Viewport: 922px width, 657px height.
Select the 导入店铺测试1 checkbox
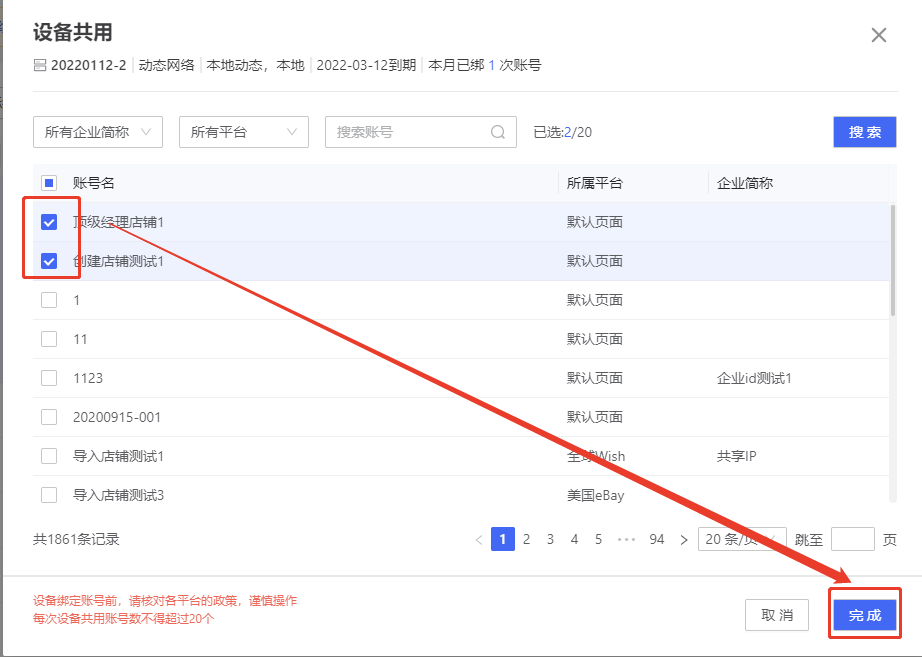(x=49, y=455)
